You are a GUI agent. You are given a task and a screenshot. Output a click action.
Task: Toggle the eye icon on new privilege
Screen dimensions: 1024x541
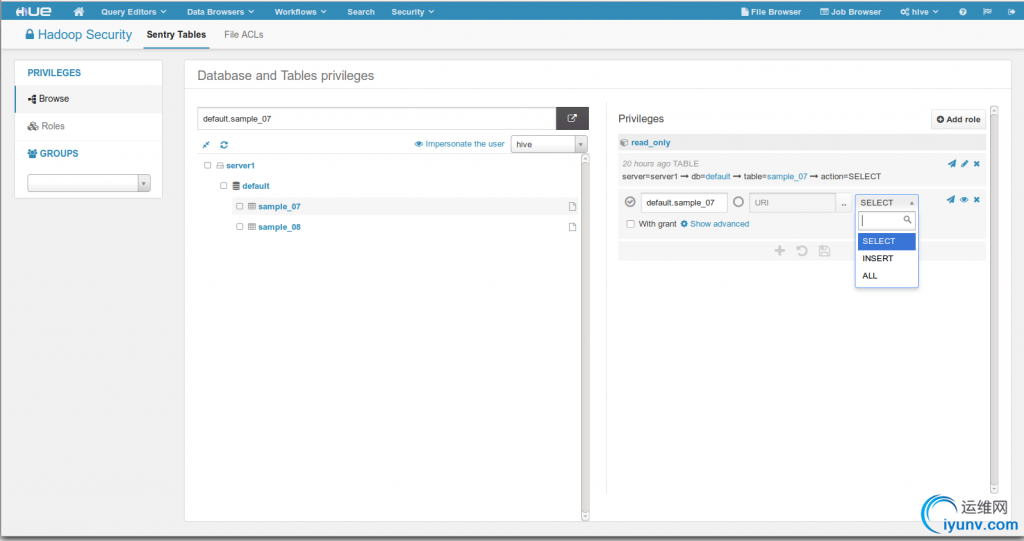964,199
